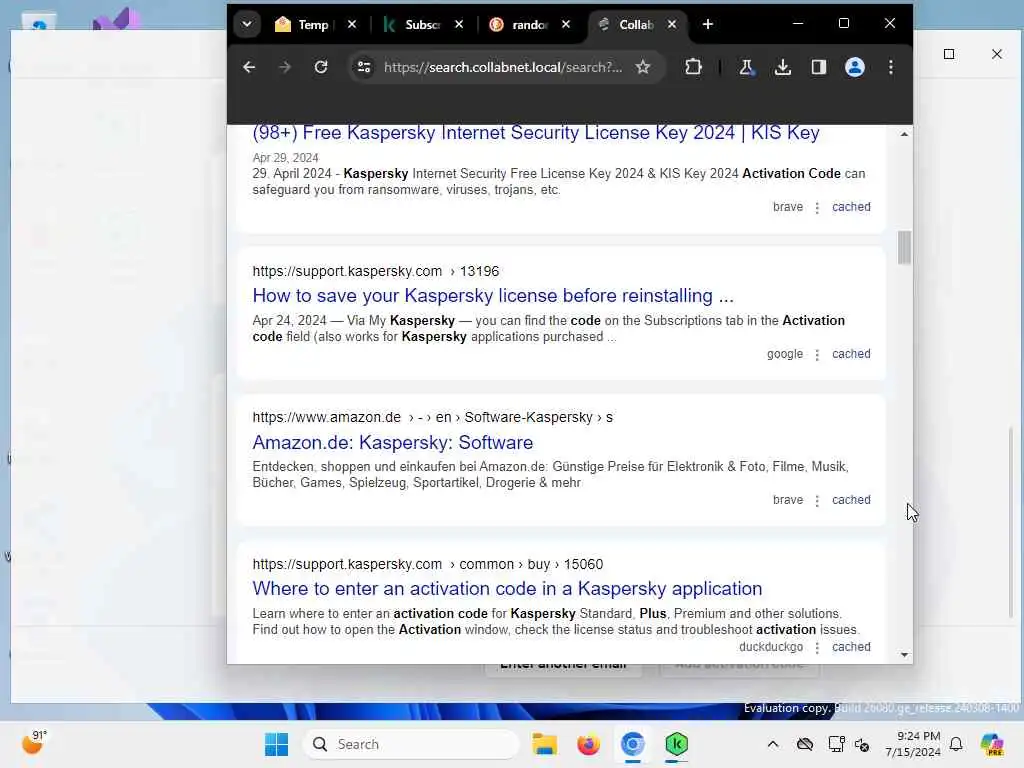
Task: Open File Explorer from the taskbar
Action: click(544, 744)
